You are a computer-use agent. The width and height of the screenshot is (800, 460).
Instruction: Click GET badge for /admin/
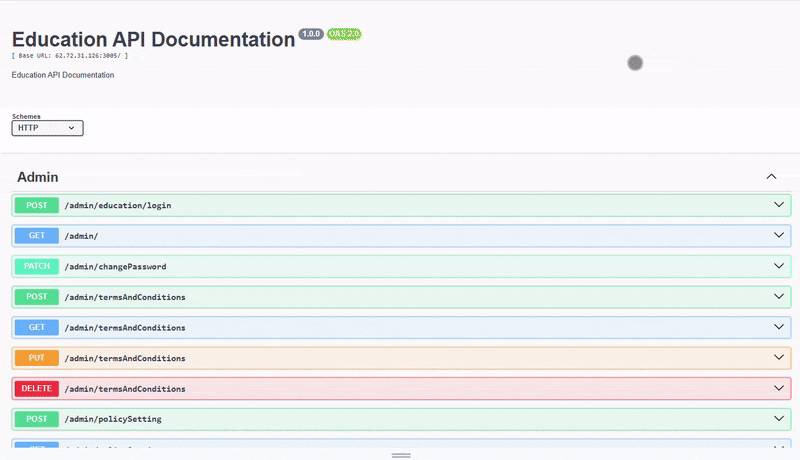click(37, 236)
